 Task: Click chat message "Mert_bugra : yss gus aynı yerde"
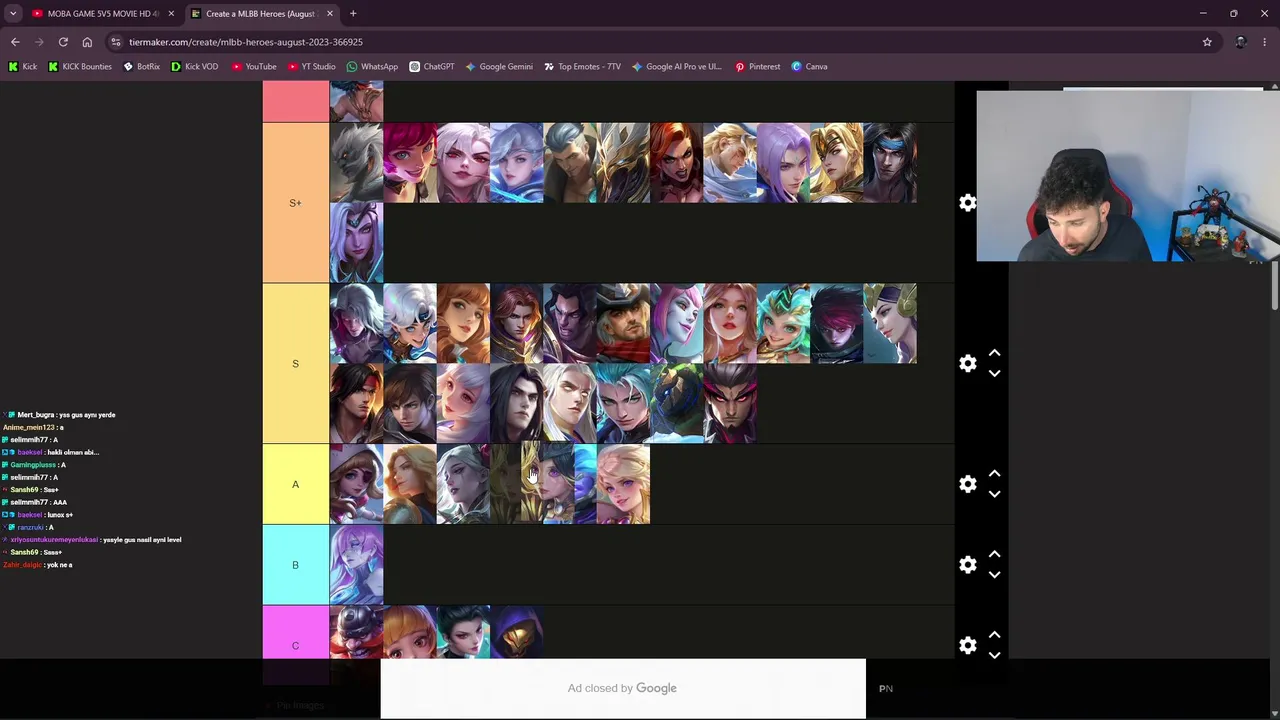pyautogui.click(x=60, y=415)
